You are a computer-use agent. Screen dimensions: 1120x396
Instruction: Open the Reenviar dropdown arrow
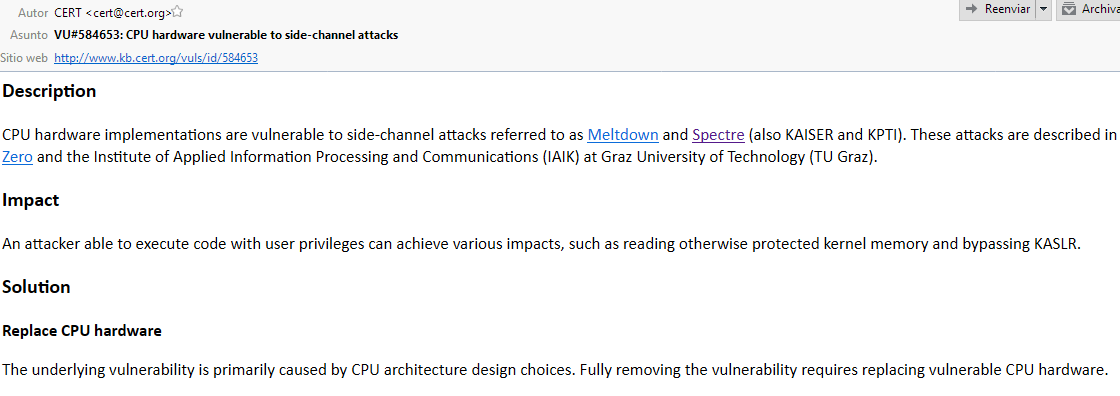click(1044, 9)
